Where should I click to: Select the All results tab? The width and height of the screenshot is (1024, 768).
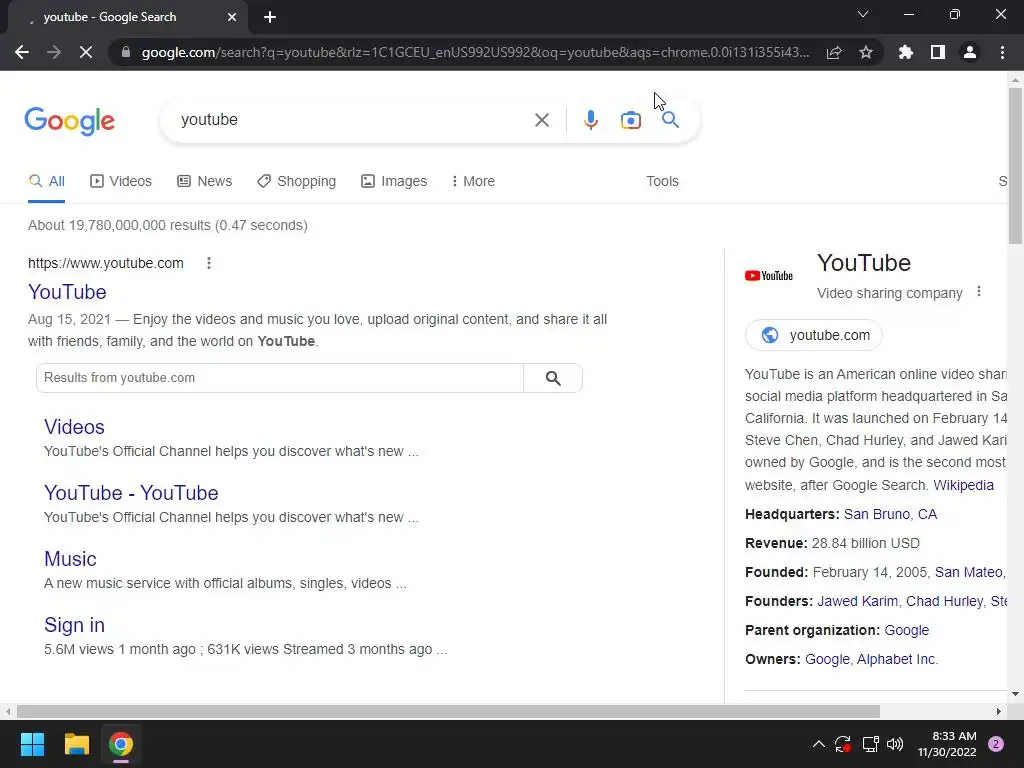point(46,182)
